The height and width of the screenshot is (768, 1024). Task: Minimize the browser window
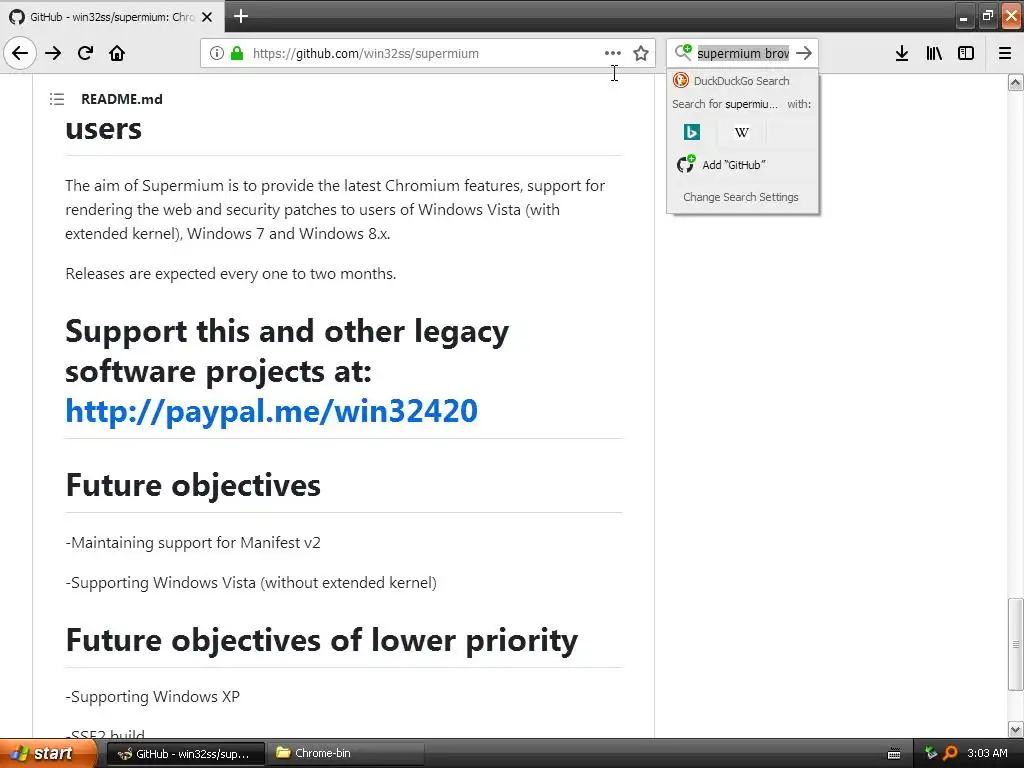[x=964, y=17]
